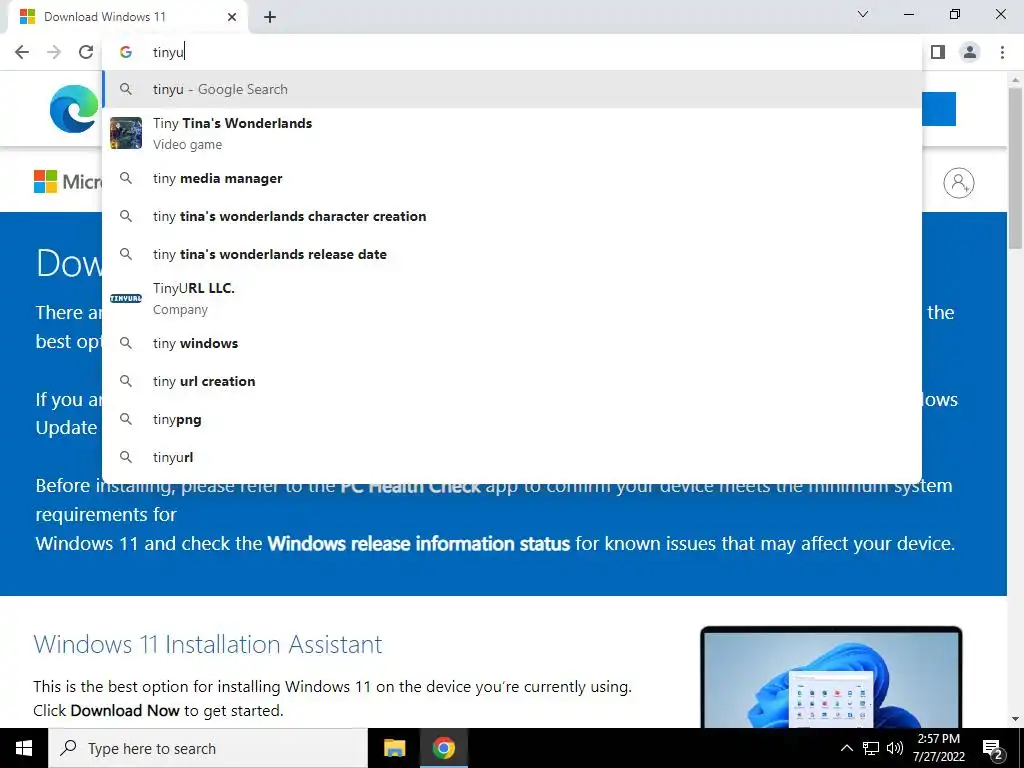Show hidden system tray icons
Image resolution: width=1024 pixels, height=768 pixels.
[846, 748]
